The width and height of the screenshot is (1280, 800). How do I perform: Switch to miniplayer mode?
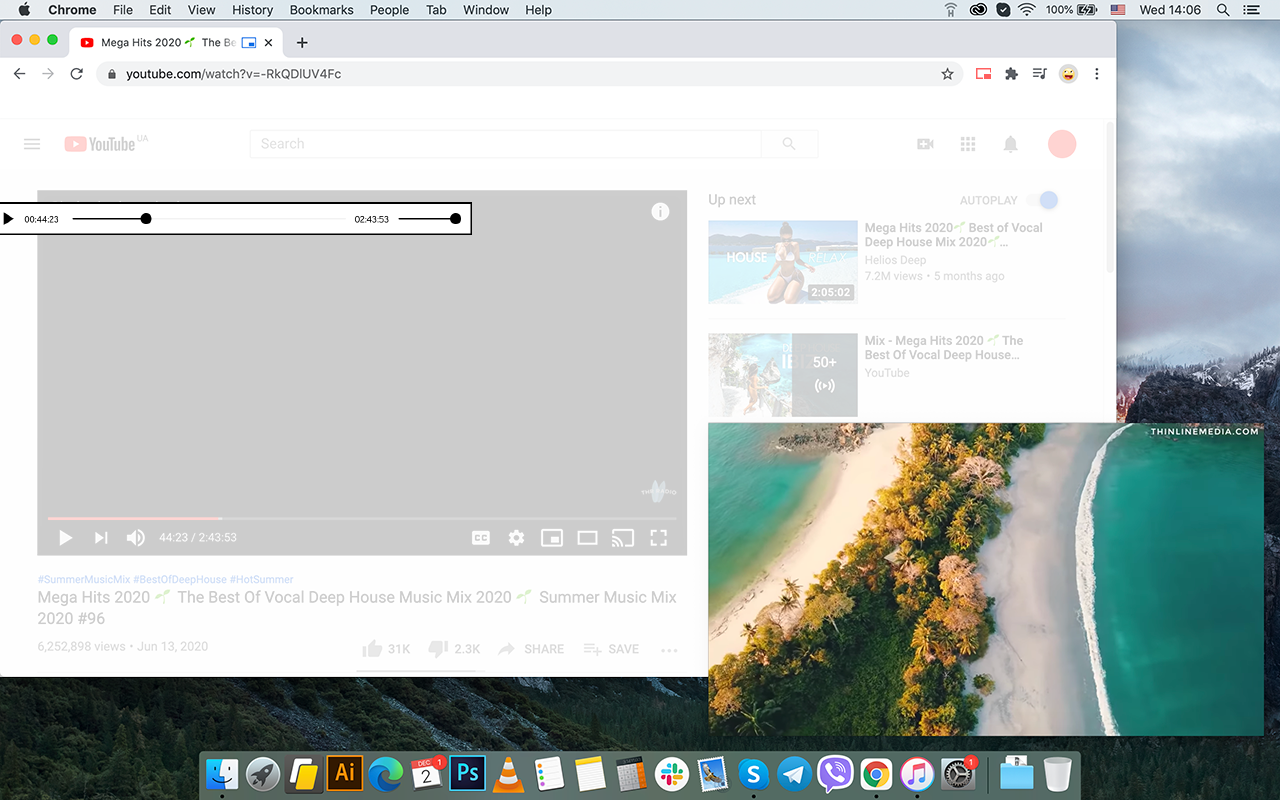click(551, 537)
